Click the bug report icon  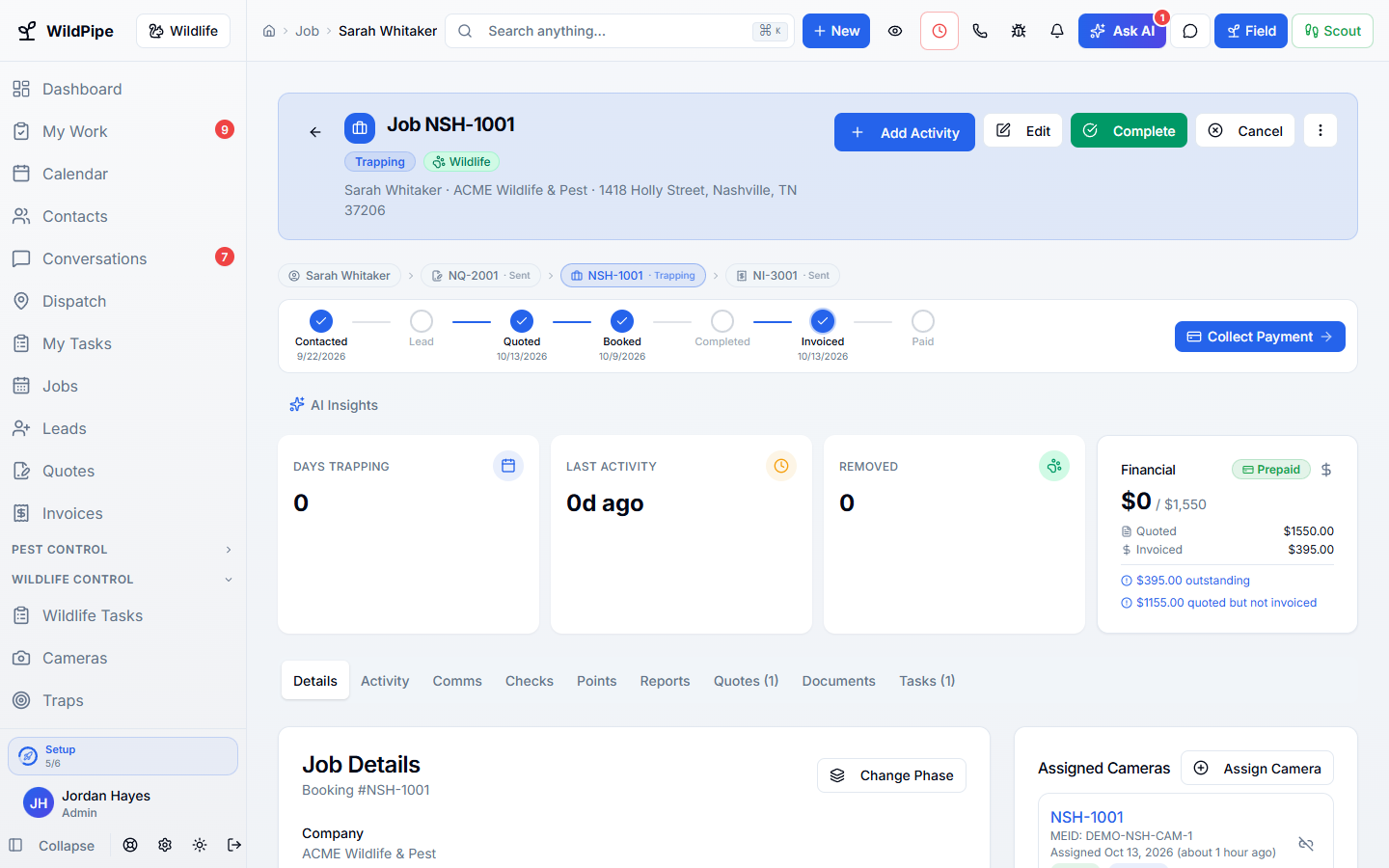coord(1019,31)
